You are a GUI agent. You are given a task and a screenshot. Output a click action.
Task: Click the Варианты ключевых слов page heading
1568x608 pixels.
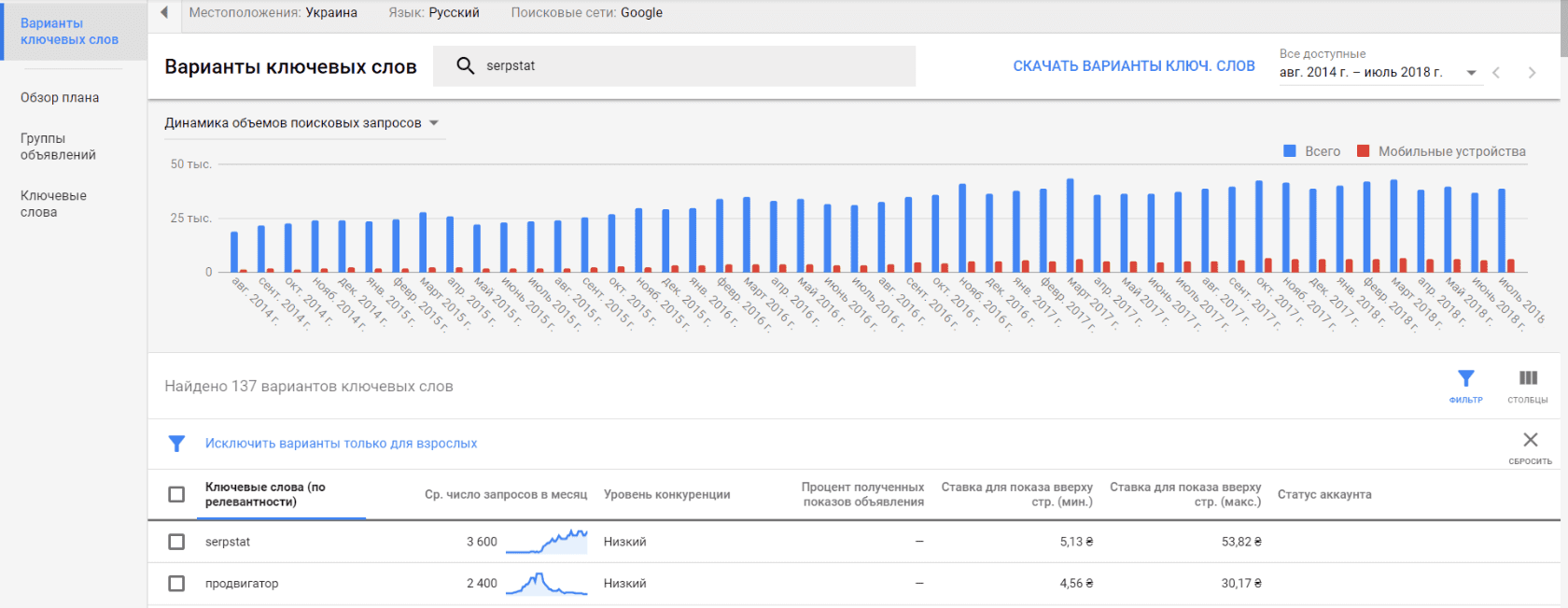click(290, 67)
